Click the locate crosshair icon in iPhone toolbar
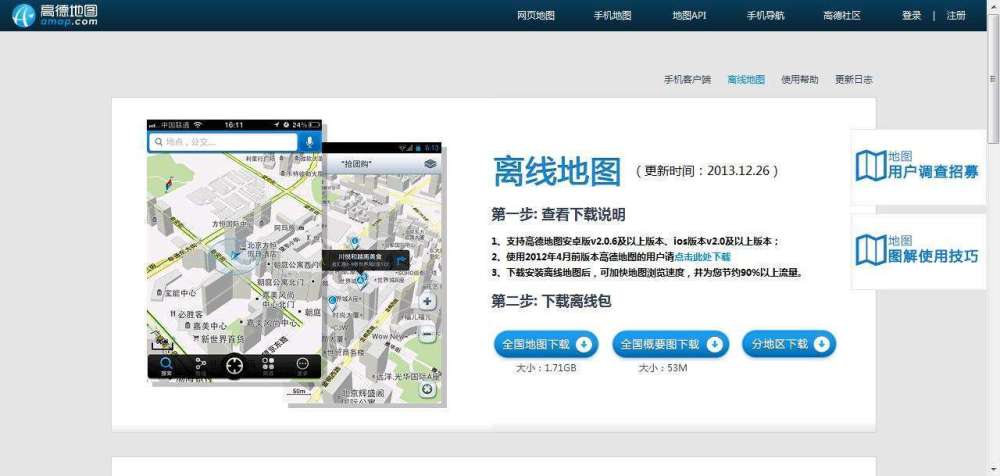 coord(234,366)
